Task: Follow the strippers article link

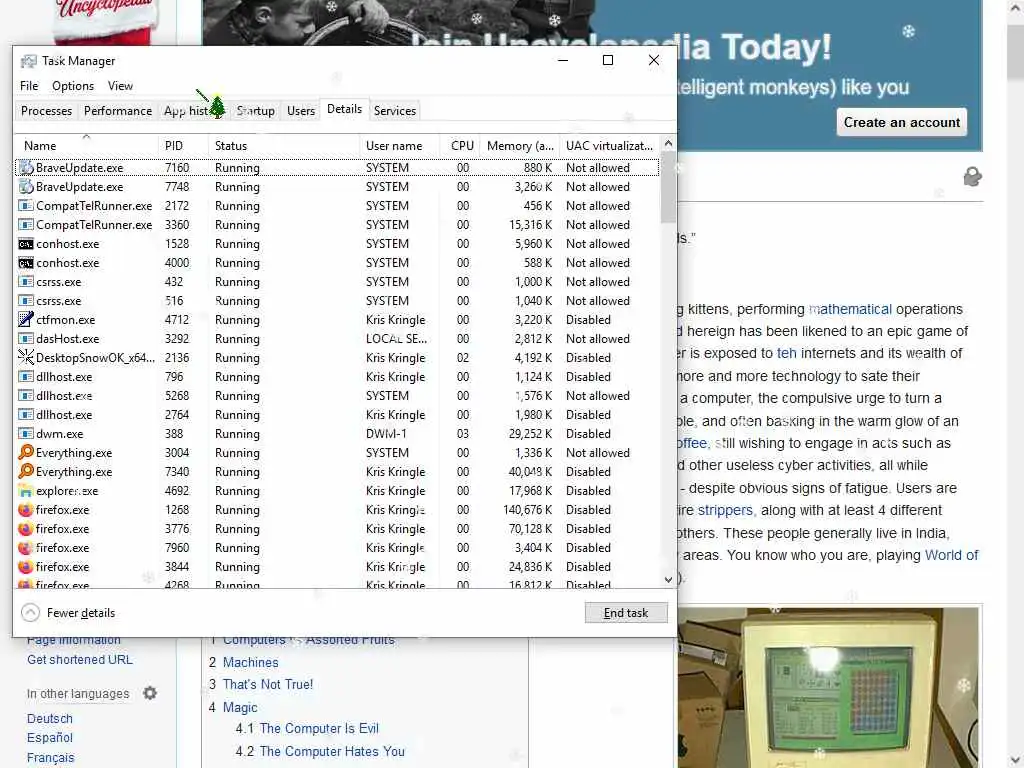Action: click(725, 510)
